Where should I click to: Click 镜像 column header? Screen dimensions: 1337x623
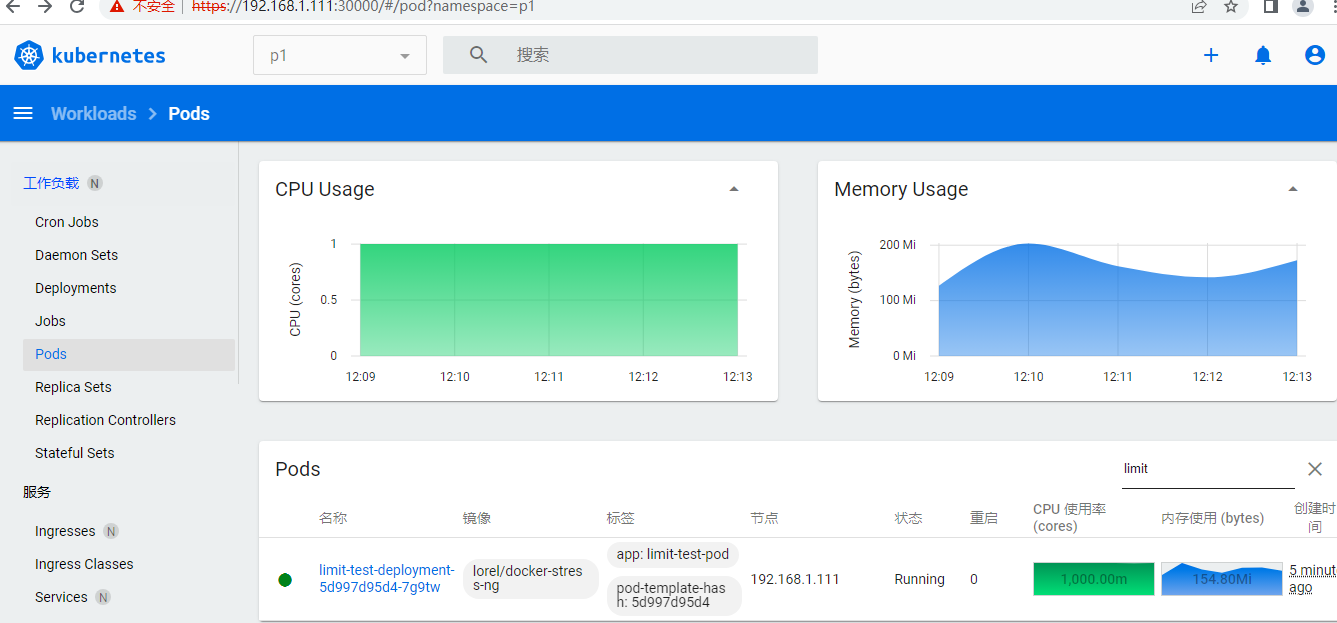[x=477, y=518]
